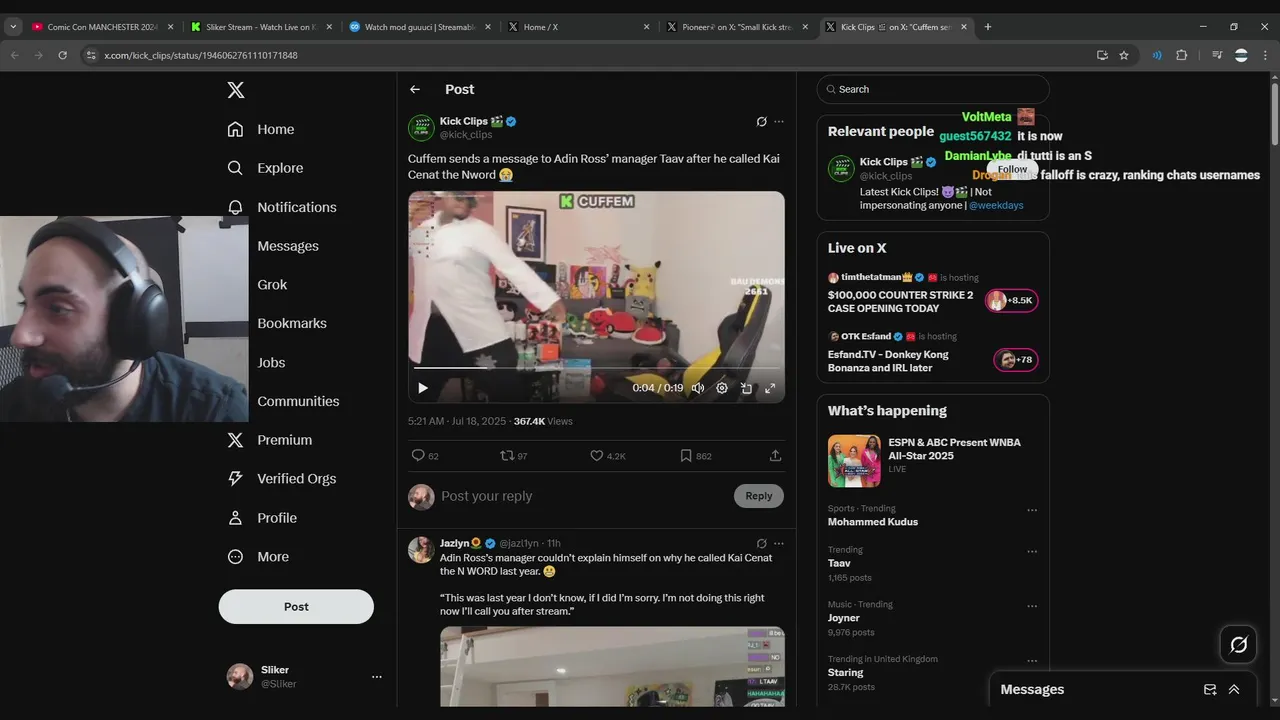Open Taav trend options dots

point(1032,552)
